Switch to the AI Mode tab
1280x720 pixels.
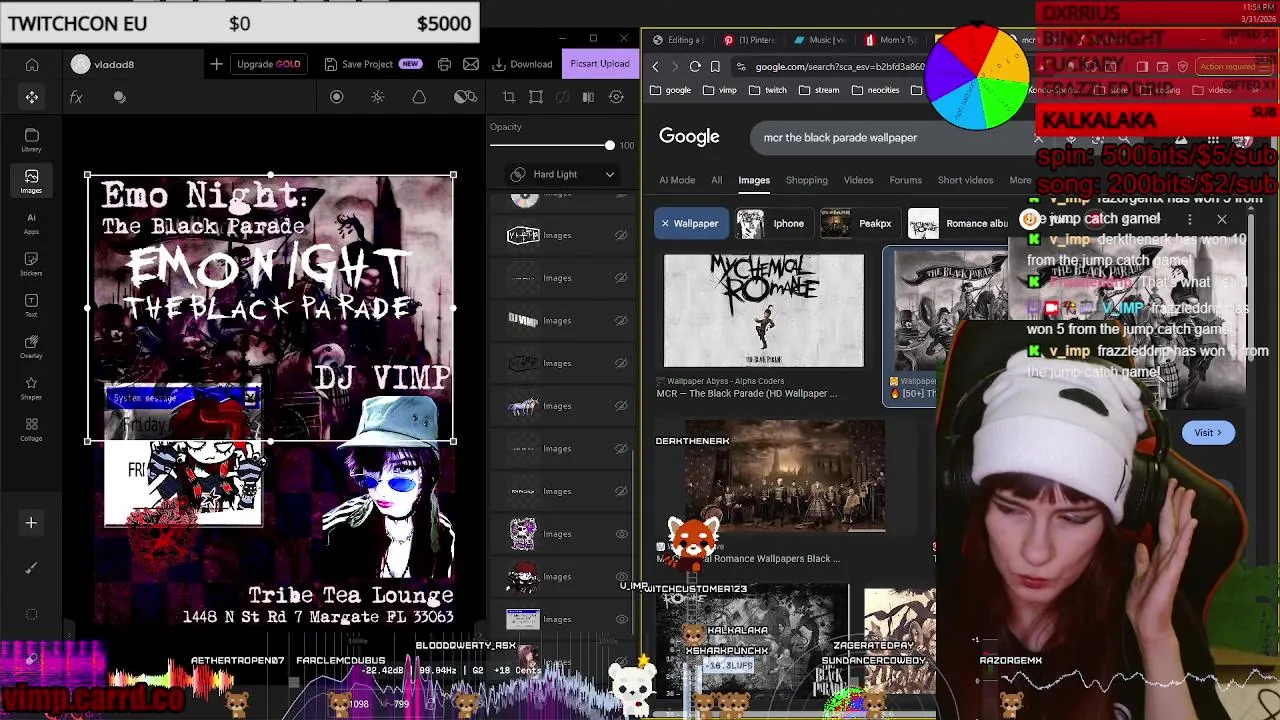[677, 180]
